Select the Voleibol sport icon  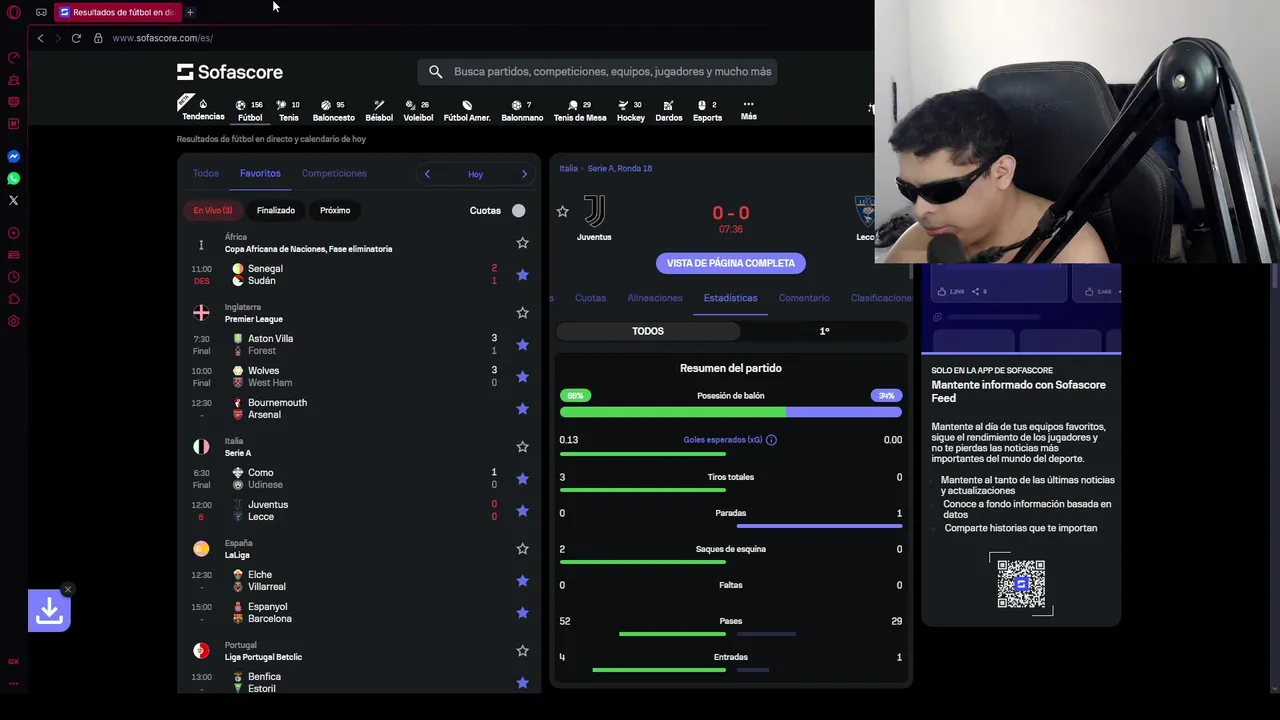pyautogui.click(x=418, y=110)
